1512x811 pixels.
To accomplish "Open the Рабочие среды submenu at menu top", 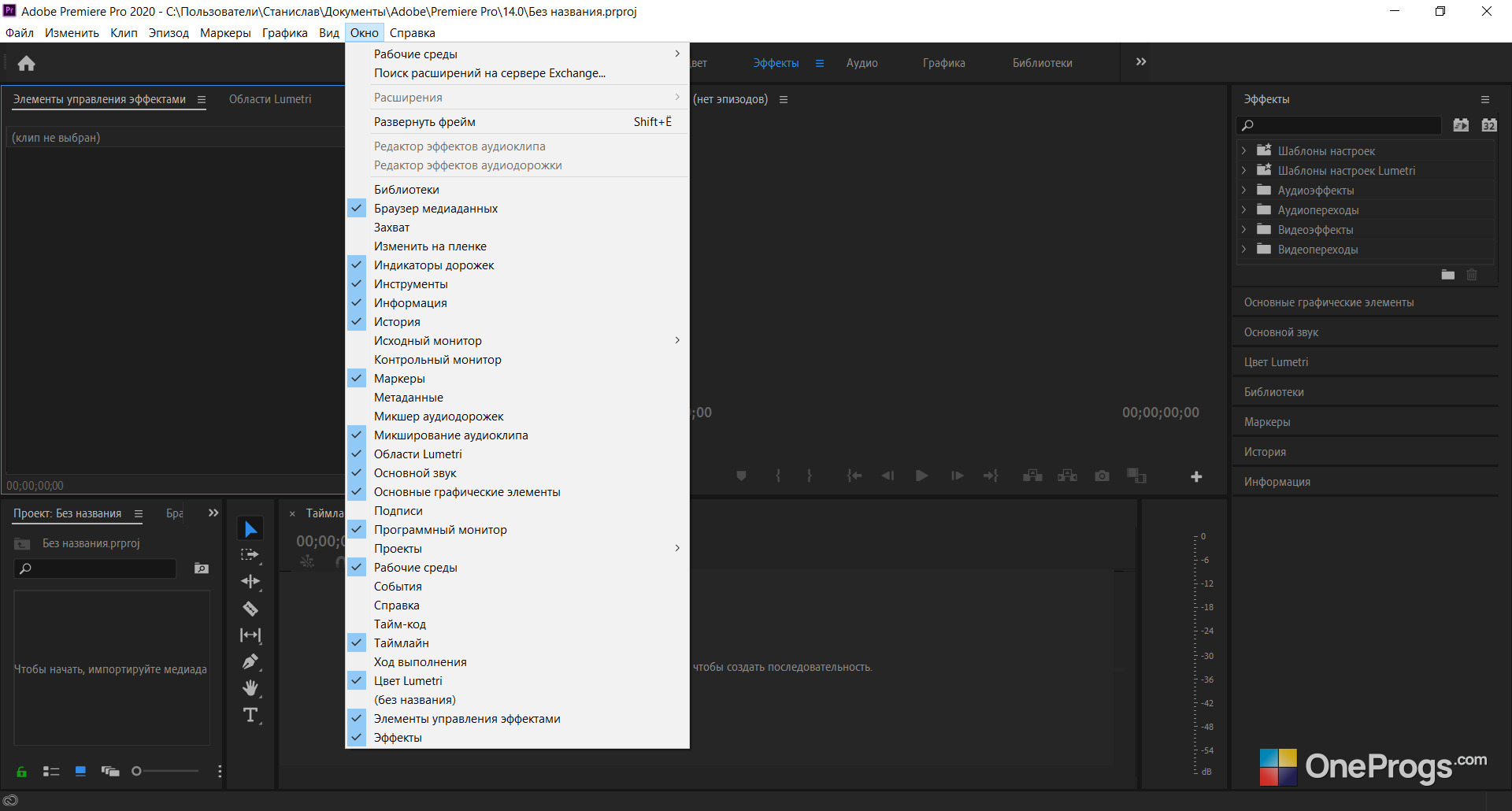I will [517, 54].
